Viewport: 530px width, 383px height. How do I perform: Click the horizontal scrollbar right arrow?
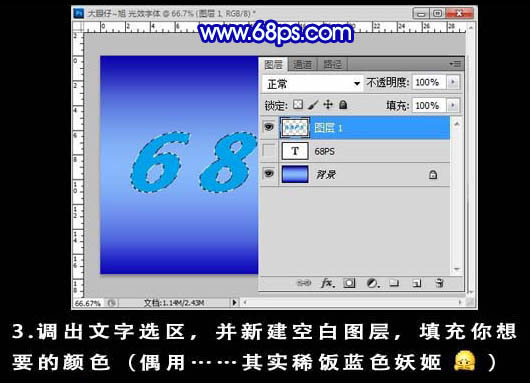click(460, 302)
